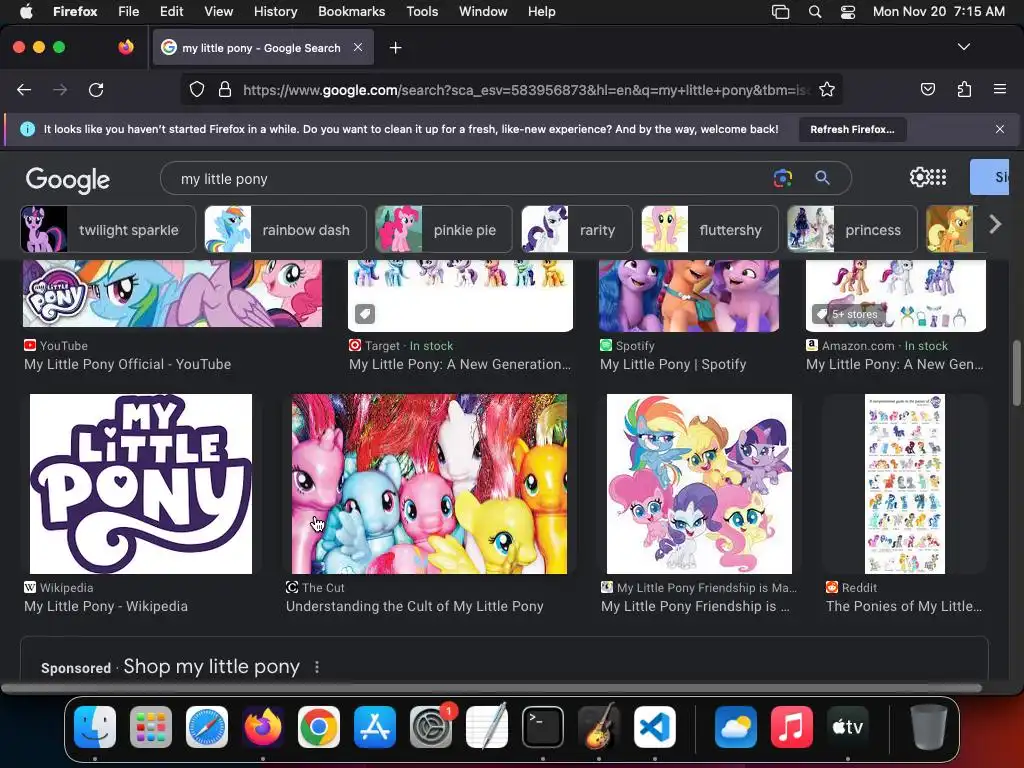Open My Little Pony | Spotify link
The width and height of the screenshot is (1024, 768).
point(673,364)
